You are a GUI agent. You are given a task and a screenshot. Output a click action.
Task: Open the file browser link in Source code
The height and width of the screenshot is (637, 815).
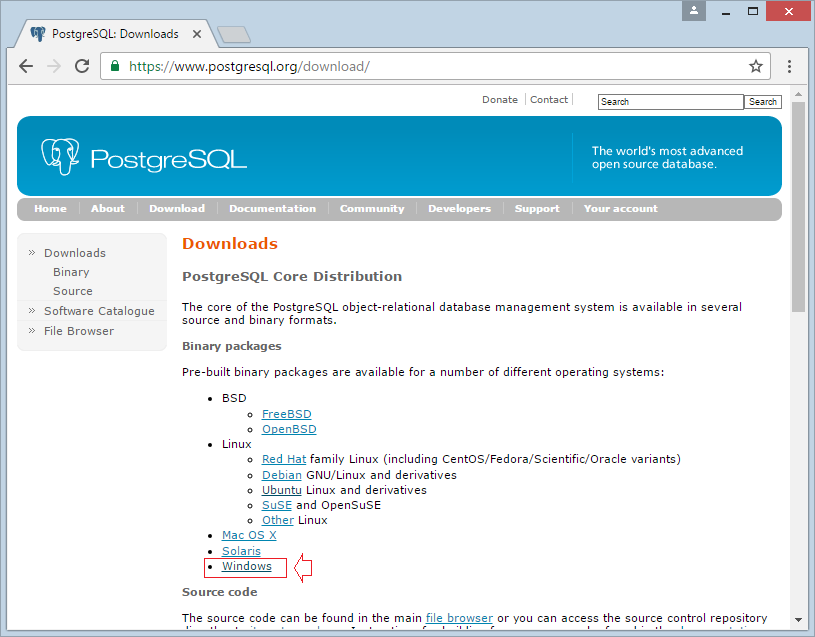[x=459, y=618]
